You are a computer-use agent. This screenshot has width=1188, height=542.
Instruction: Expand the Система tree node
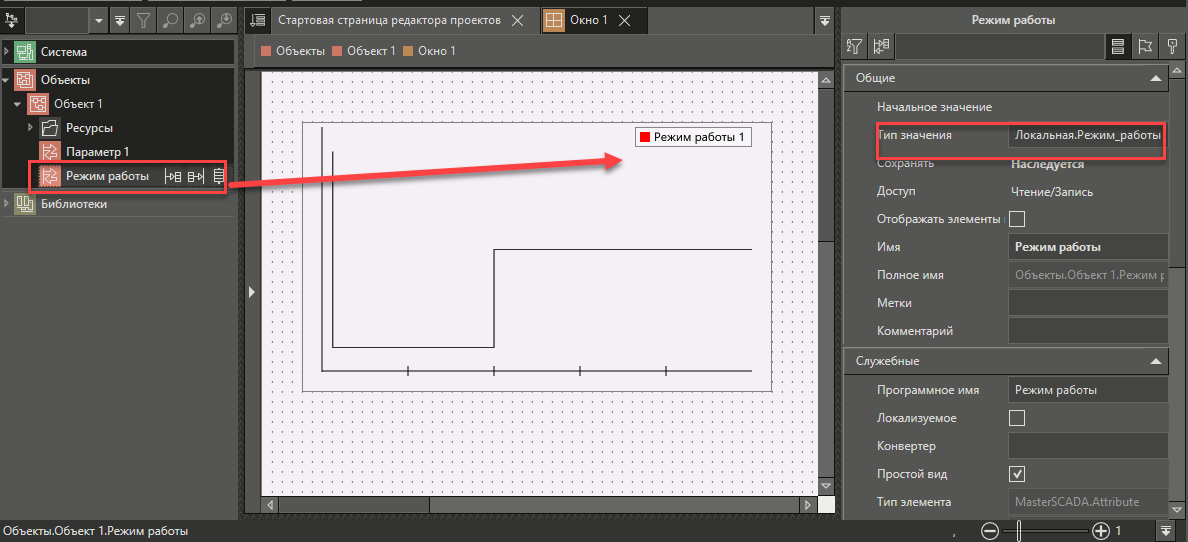coord(7,51)
